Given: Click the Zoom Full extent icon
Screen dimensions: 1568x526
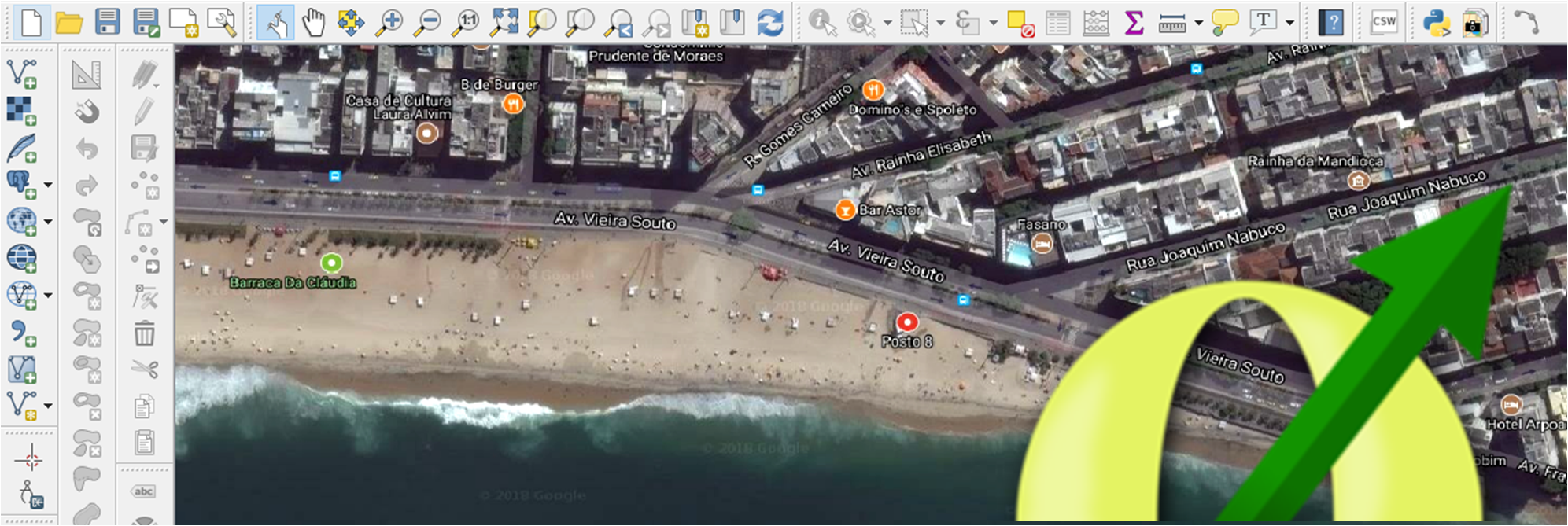Looking at the screenshot, I should pos(504,22).
